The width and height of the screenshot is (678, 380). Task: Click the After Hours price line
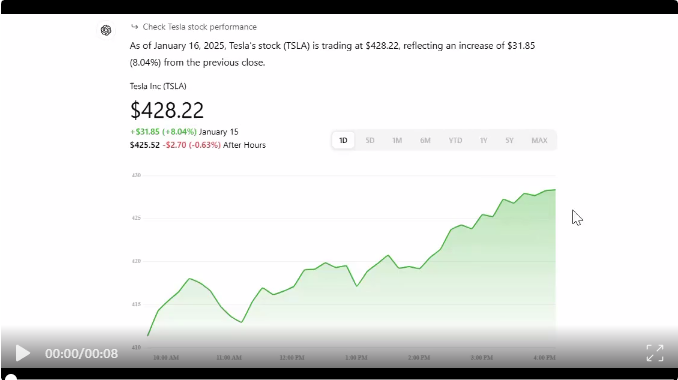pos(198,145)
